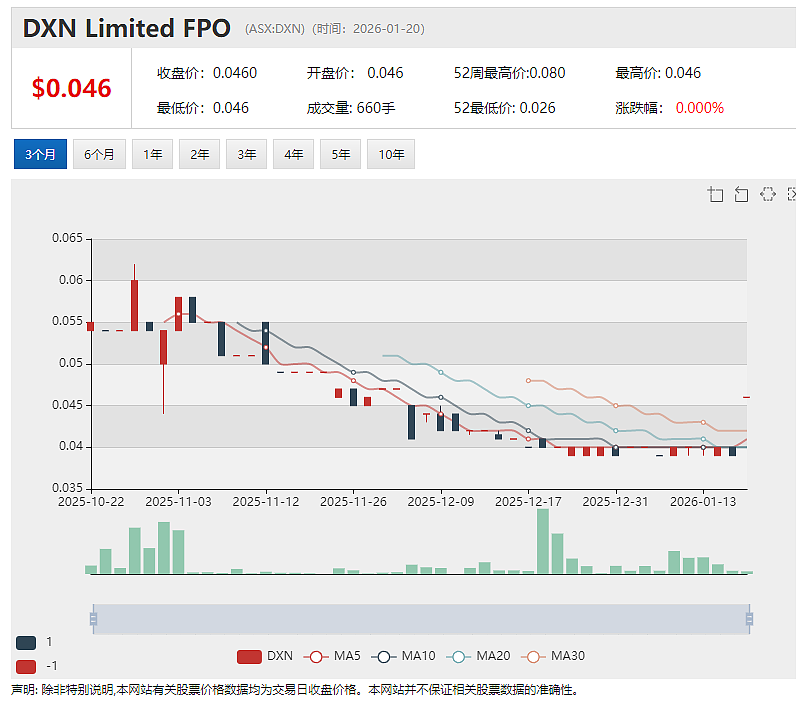Toggle the red '-1' visual map swatch

click(26, 666)
